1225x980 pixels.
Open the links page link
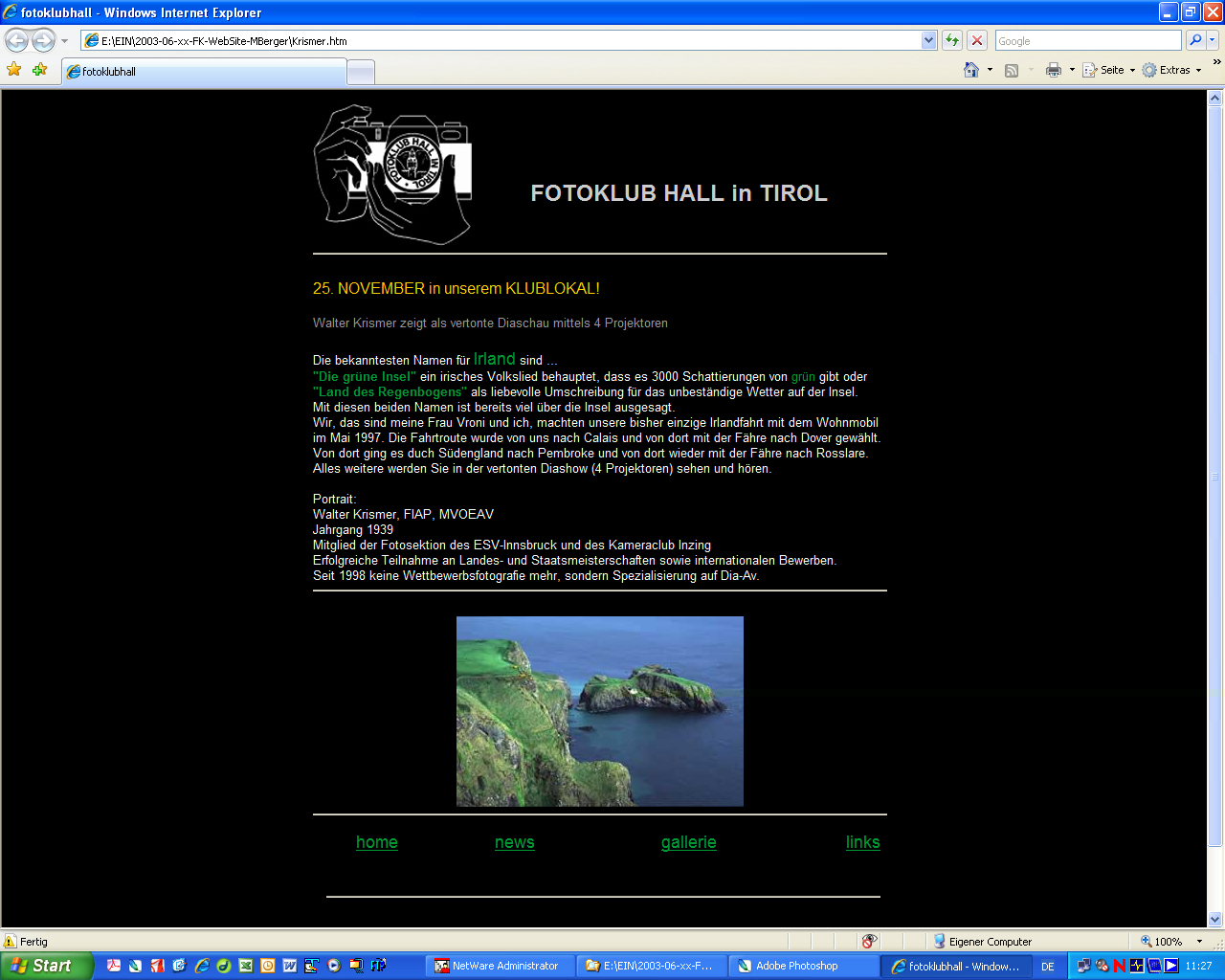tap(863, 842)
